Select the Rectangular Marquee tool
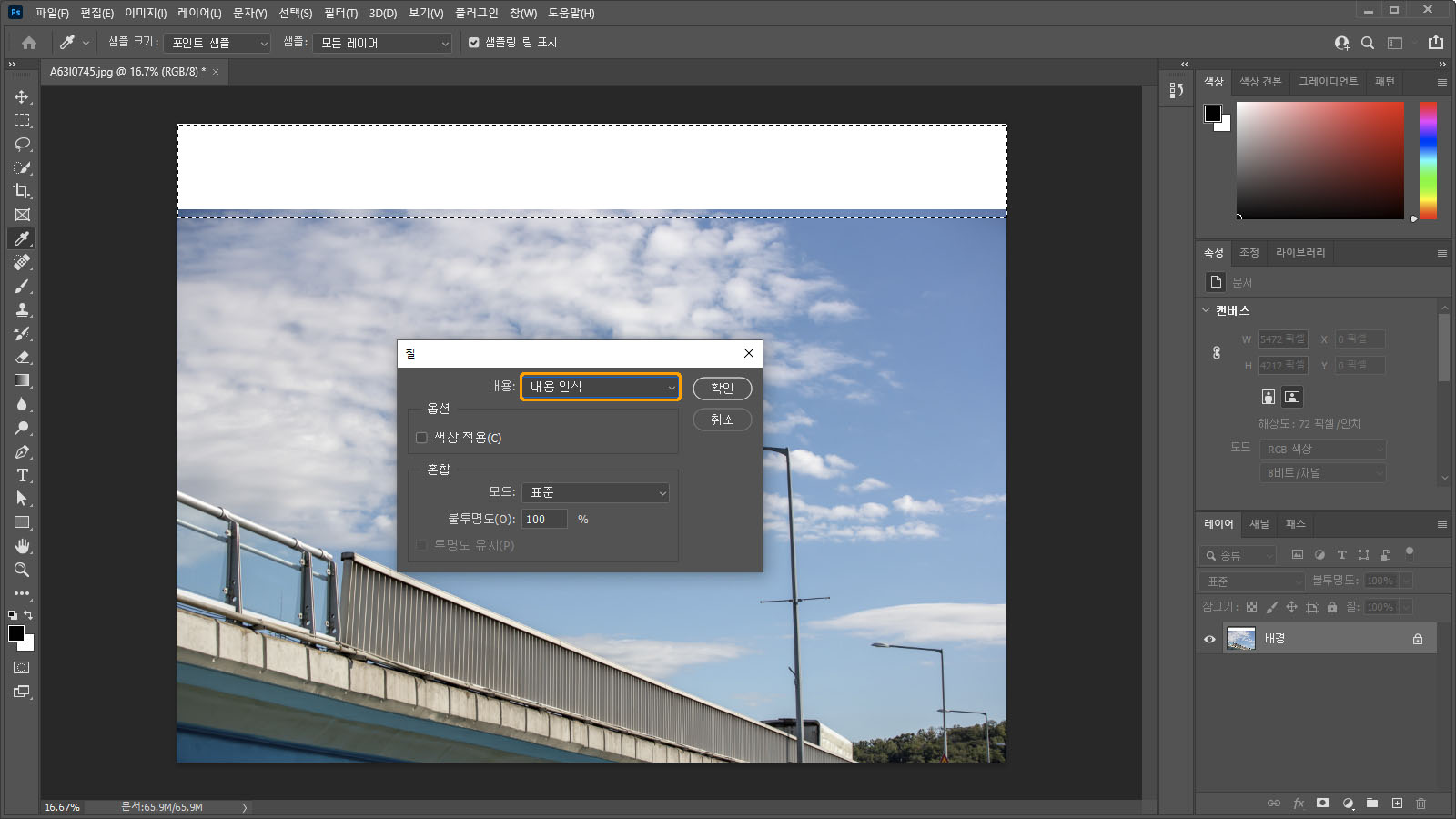This screenshot has width=1456, height=819. pyautogui.click(x=22, y=120)
